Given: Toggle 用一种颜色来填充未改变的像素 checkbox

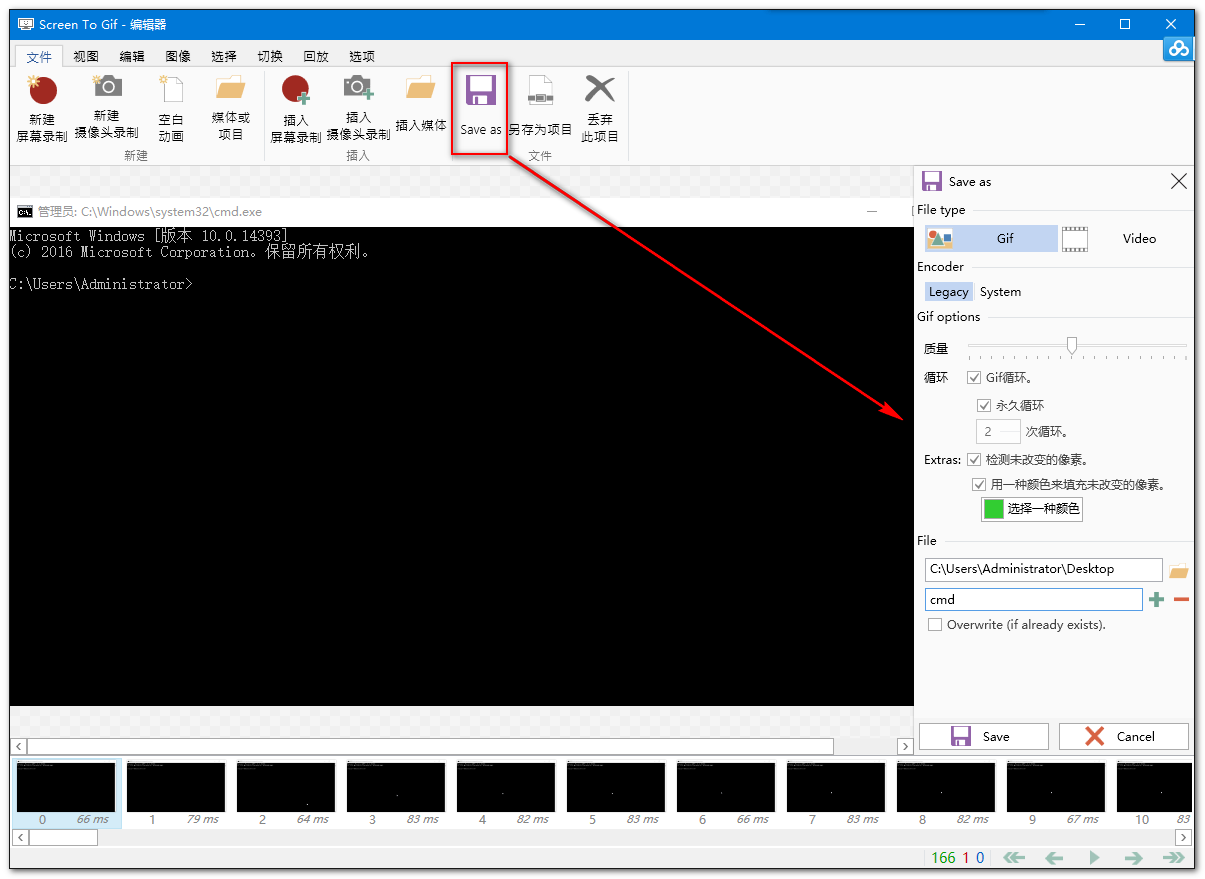Looking at the screenshot, I should click(980, 484).
